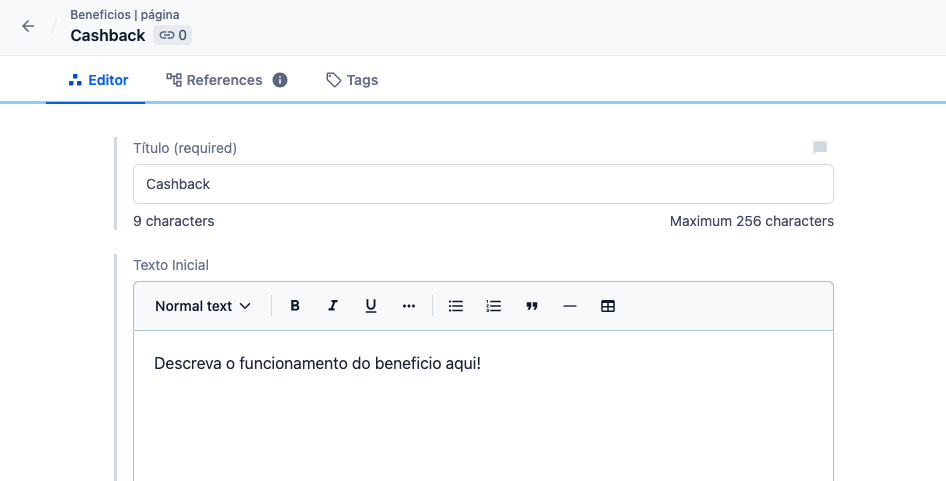Open the incoming links count badge
The image size is (946, 481).
pos(172,35)
